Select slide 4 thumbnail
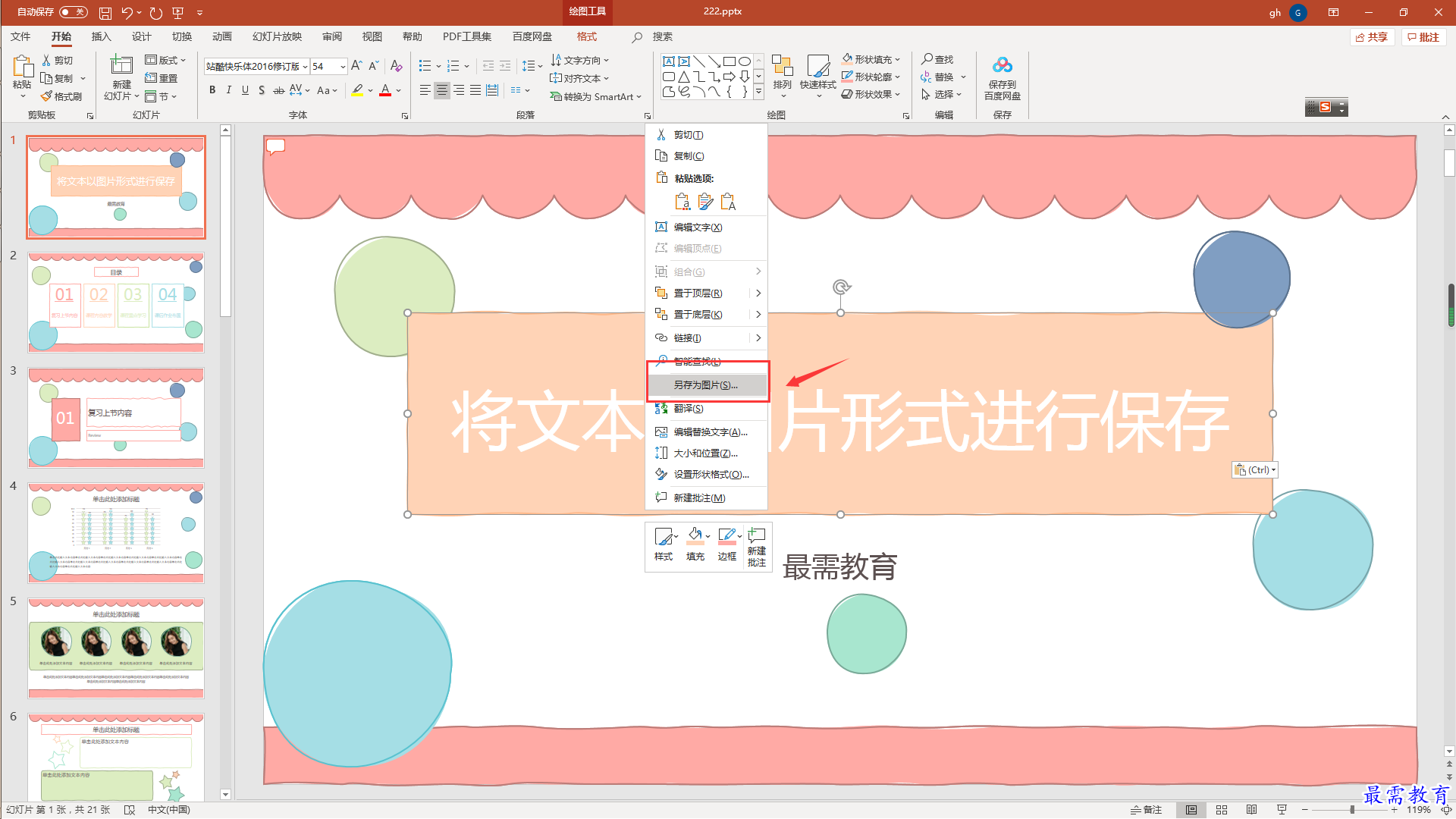Image resolution: width=1456 pixels, height=819 pixels. coord(116,533)
